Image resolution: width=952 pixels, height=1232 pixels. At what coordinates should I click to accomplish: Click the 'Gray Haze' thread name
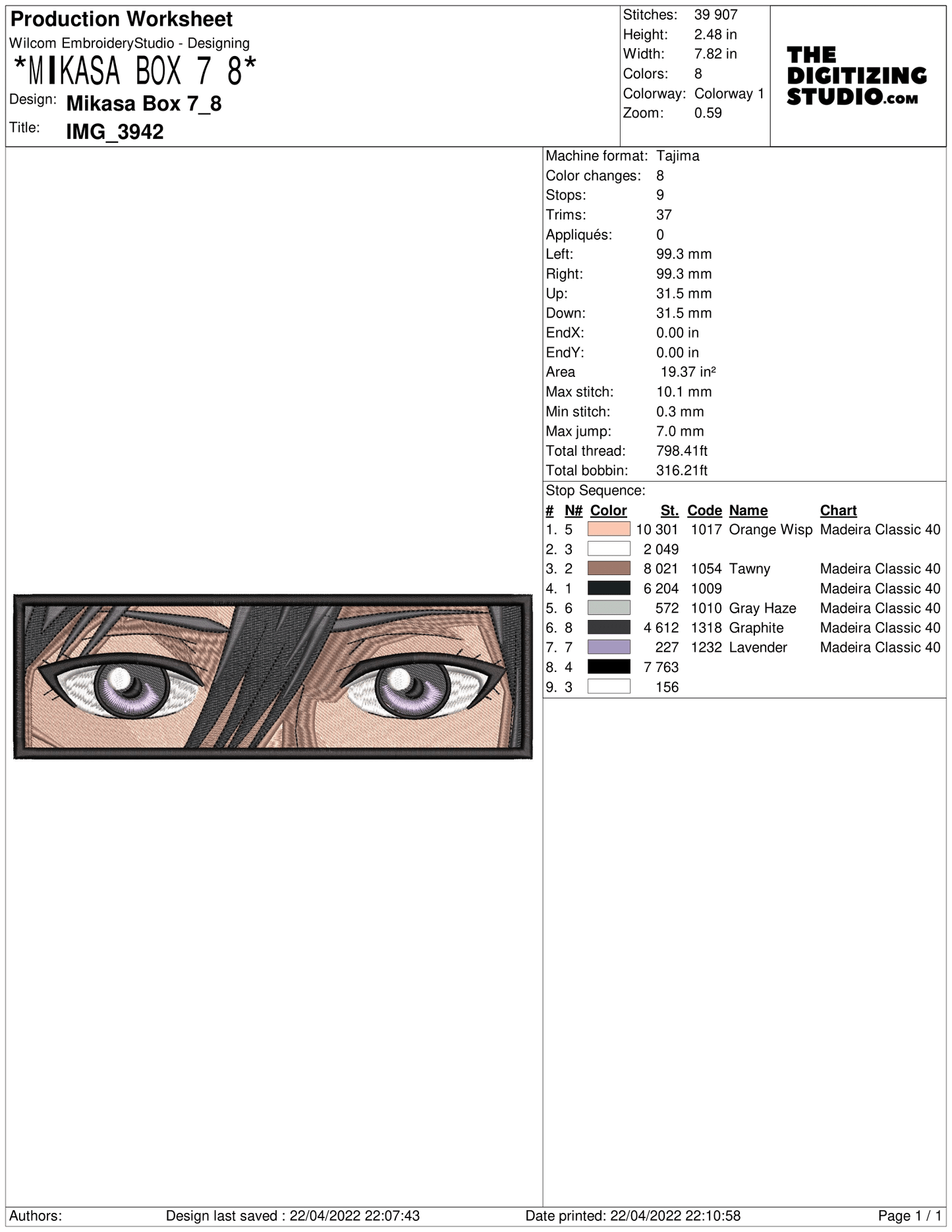(x=763, y=608)
